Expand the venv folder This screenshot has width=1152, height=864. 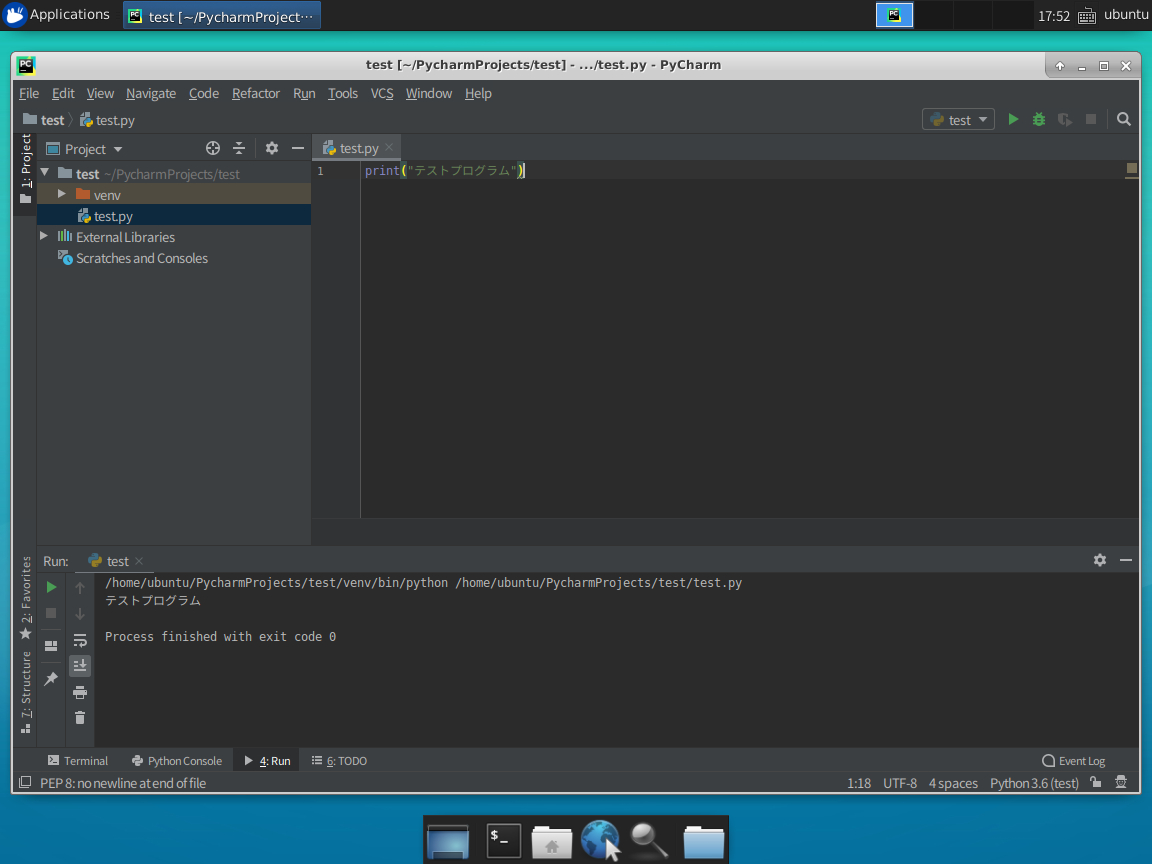tap(62, 194)
